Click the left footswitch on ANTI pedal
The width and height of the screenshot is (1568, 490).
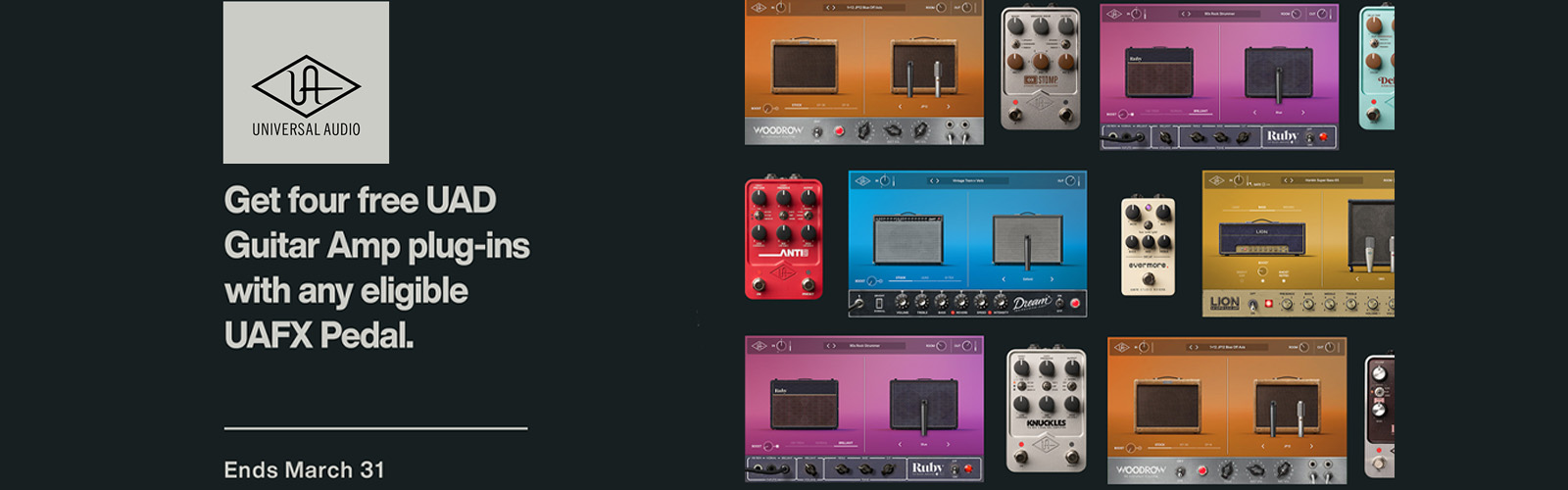tap(759, 284)
